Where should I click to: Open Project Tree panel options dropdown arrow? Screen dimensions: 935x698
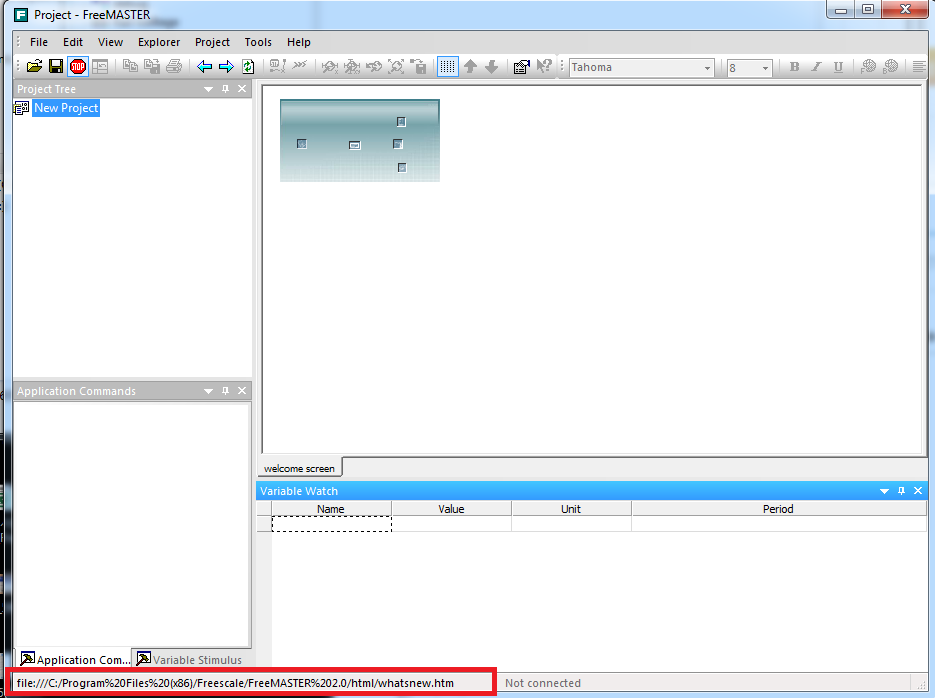[208, 89]
